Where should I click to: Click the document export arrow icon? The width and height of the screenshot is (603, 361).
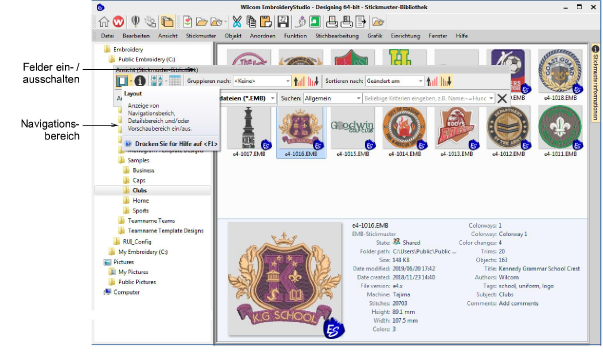coord(361,22)
